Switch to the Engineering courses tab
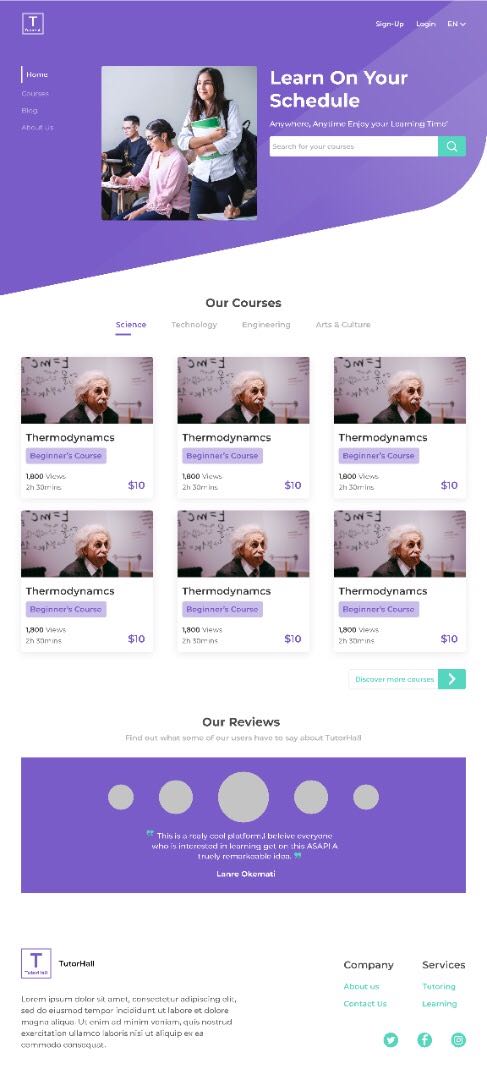This screenshot has height=1080, width=487. click(266, 324)
